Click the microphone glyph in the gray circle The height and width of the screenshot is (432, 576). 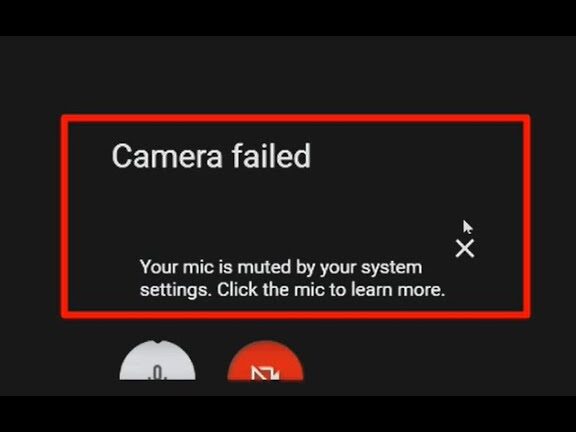point(158,372)
